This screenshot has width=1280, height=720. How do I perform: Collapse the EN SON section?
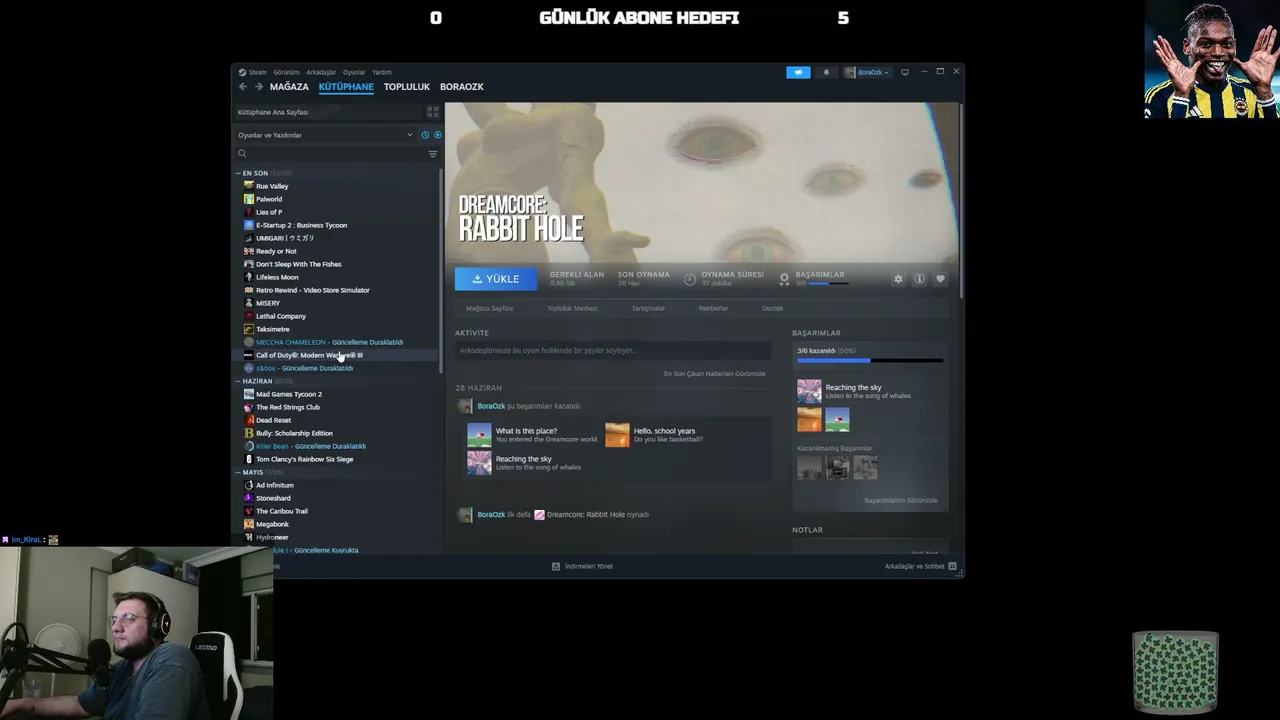[x=238, y=173]
